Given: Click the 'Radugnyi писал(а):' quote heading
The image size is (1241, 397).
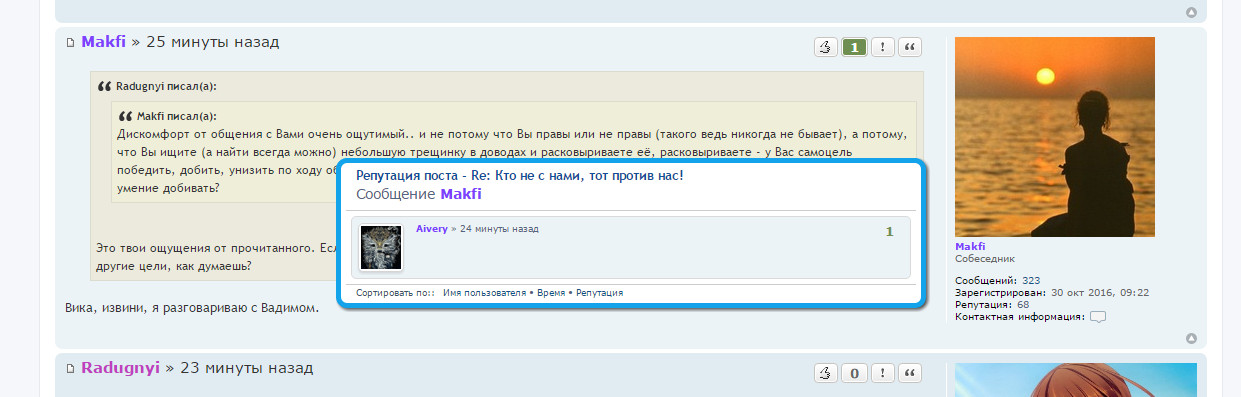Looking at the screenshot, I should (166, 86).
